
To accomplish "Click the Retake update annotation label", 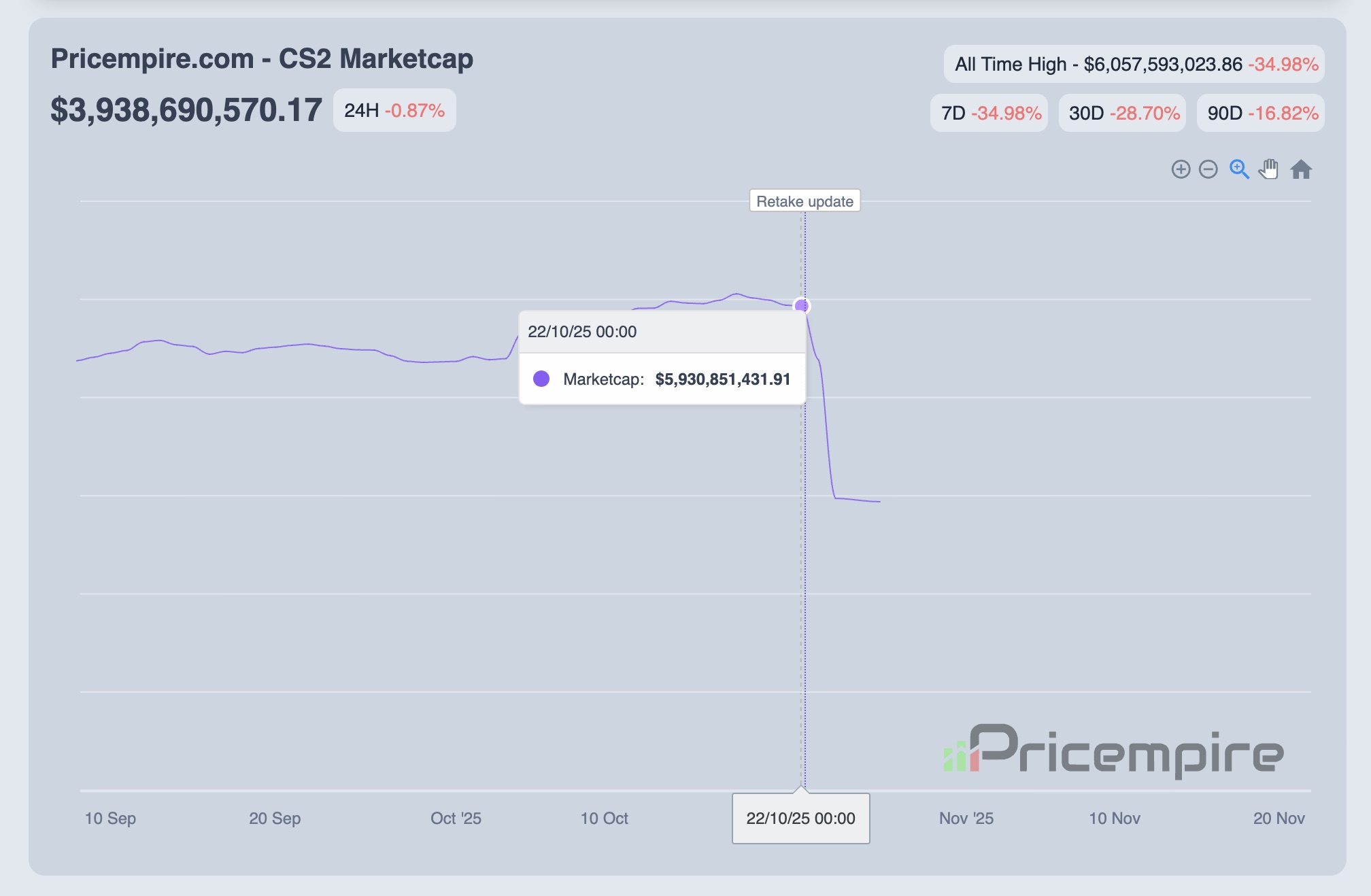I will click(x=805, y=201).
